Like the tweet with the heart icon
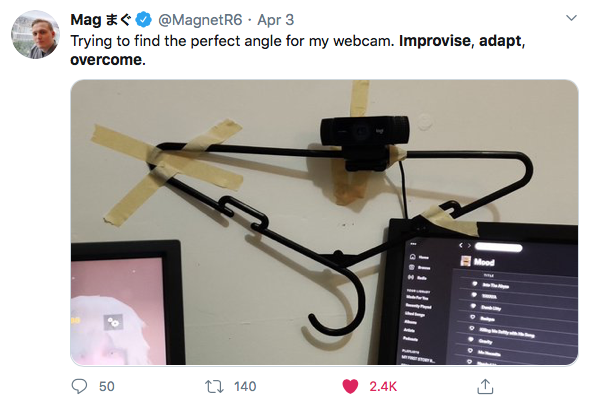 (x=350, y=386)
